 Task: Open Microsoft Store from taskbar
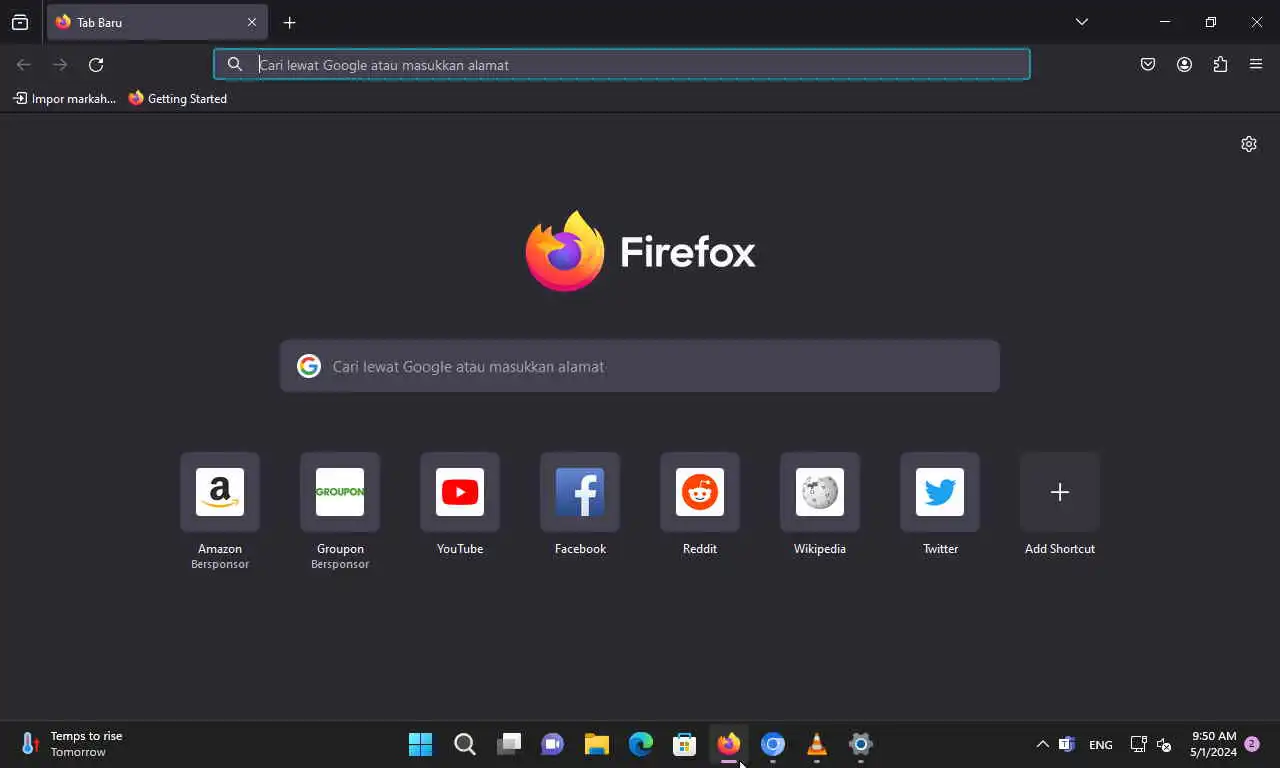point(685,744)
